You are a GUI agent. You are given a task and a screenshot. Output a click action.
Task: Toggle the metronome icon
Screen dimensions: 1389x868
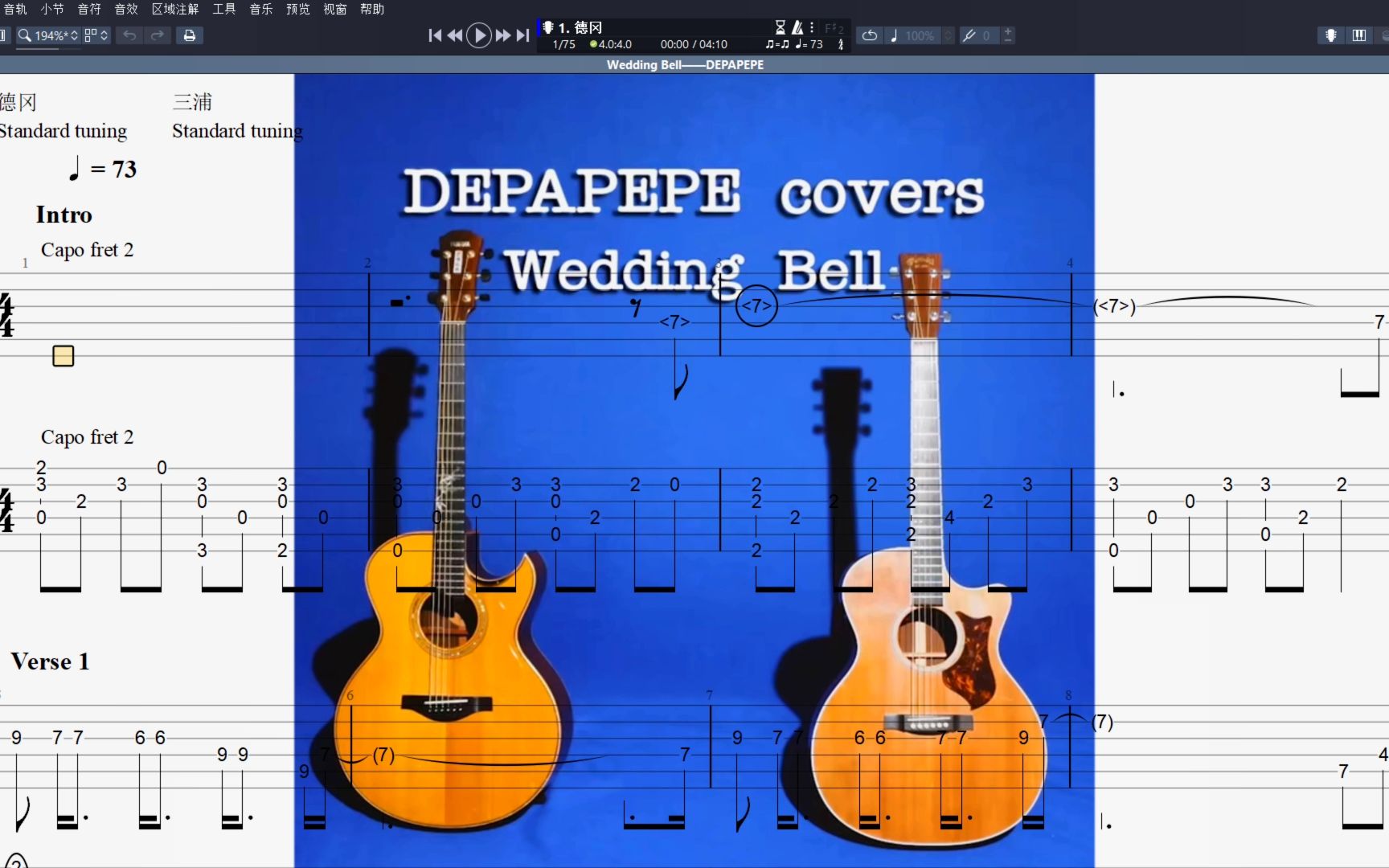797,27
